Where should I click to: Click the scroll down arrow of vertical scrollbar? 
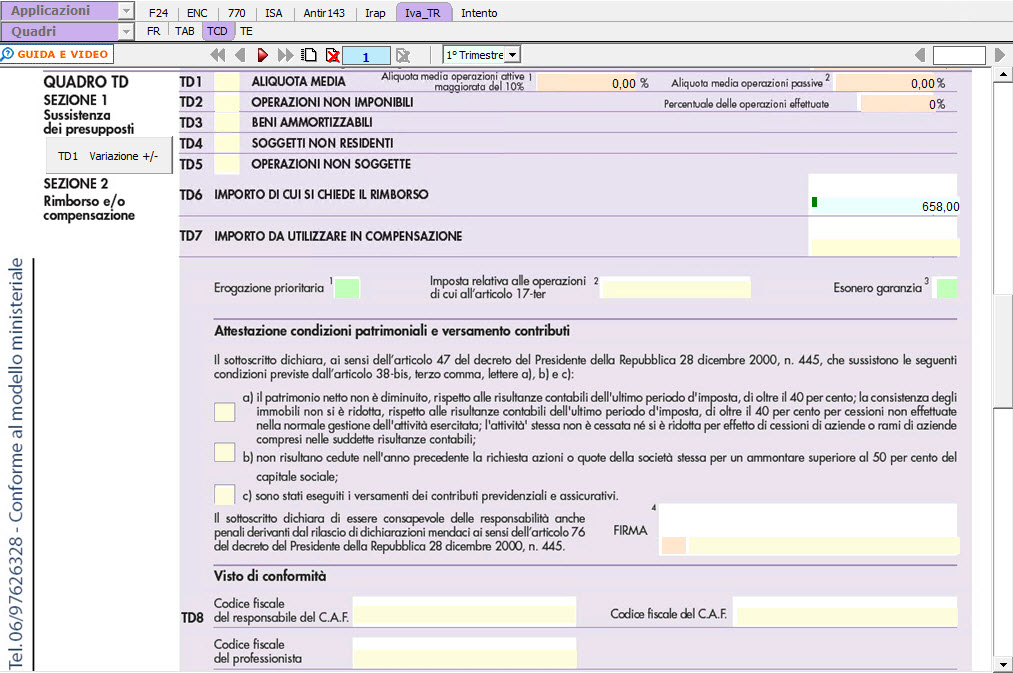(x=1003, y=665)
